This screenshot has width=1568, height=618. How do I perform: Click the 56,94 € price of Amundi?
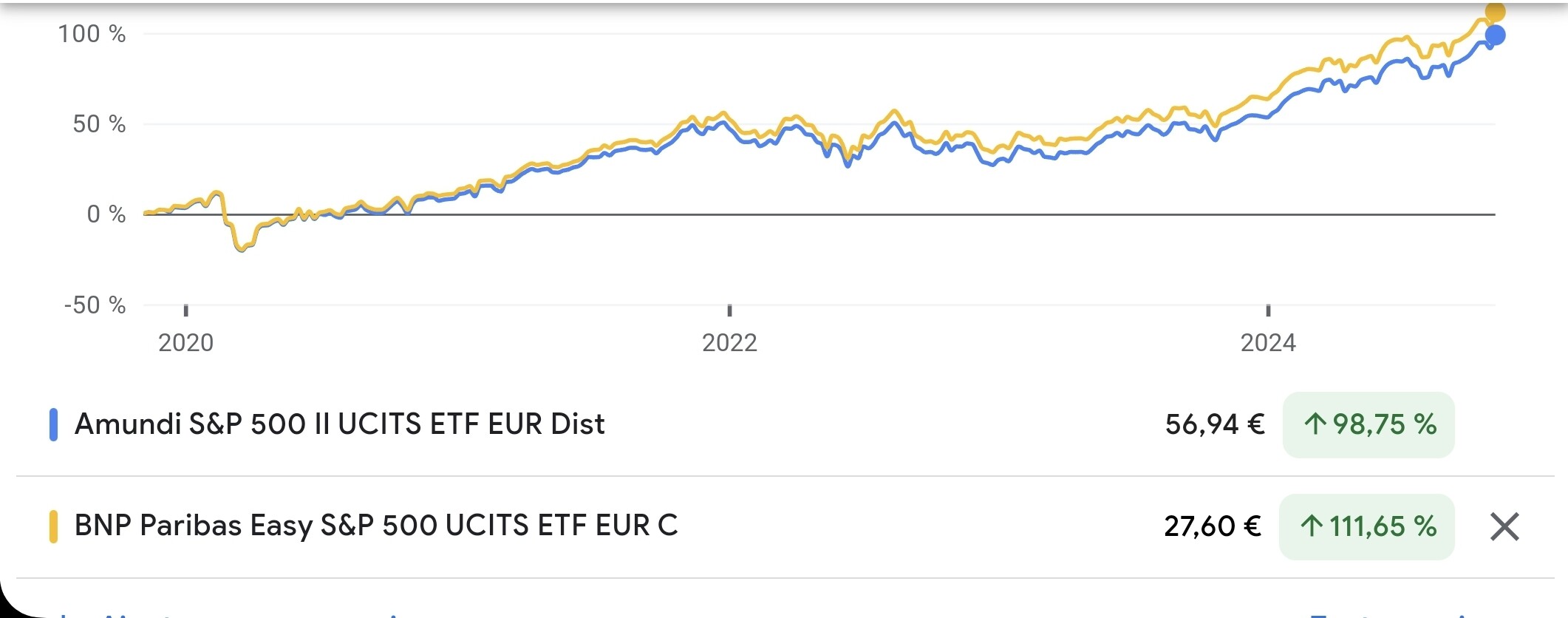(1215, 425)
